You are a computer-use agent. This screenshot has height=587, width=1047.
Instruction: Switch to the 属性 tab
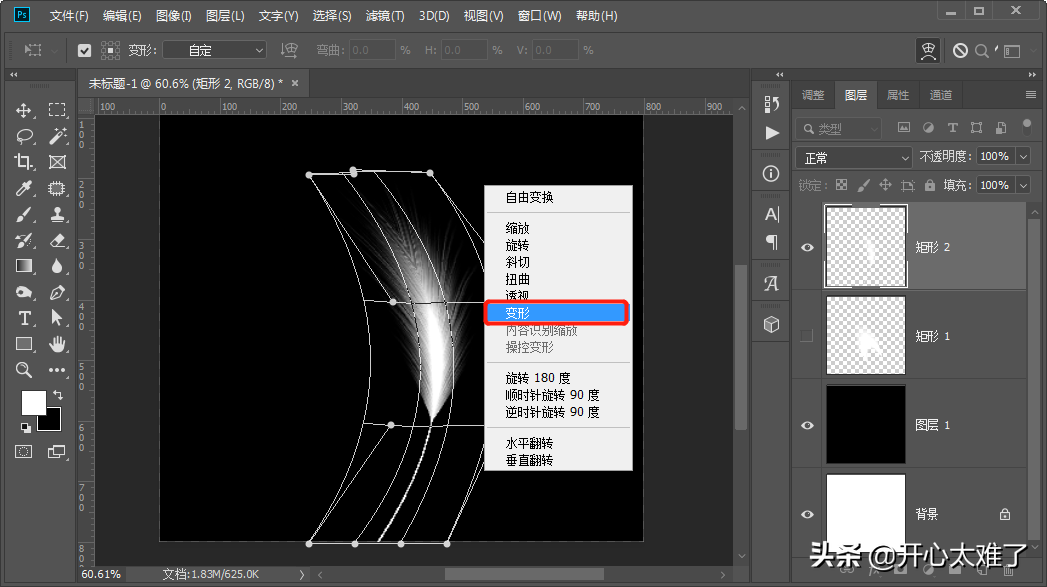(x=898, y=95)
